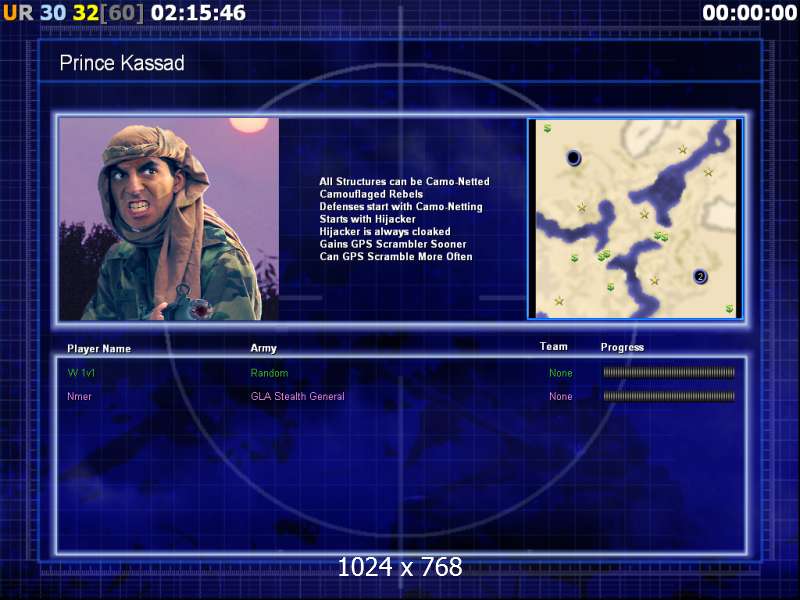Image resolution: width=800 pixels, height=600 pixels.
Task: Click the supply cash icon in minimap's bottom-right corner
Action: pyautogui.click(x=730, y=309)
